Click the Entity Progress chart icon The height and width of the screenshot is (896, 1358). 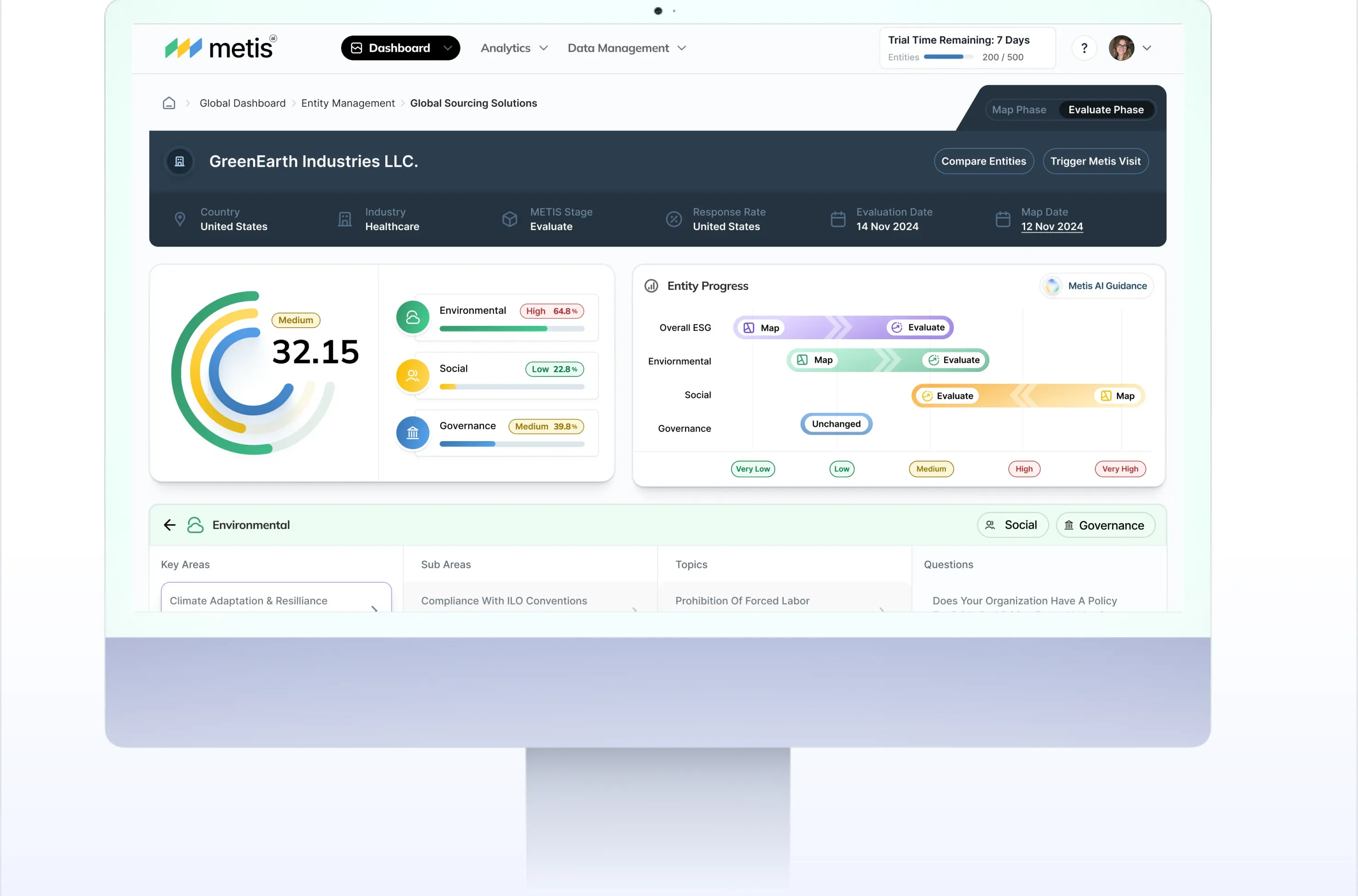click(x=651, y=286)
